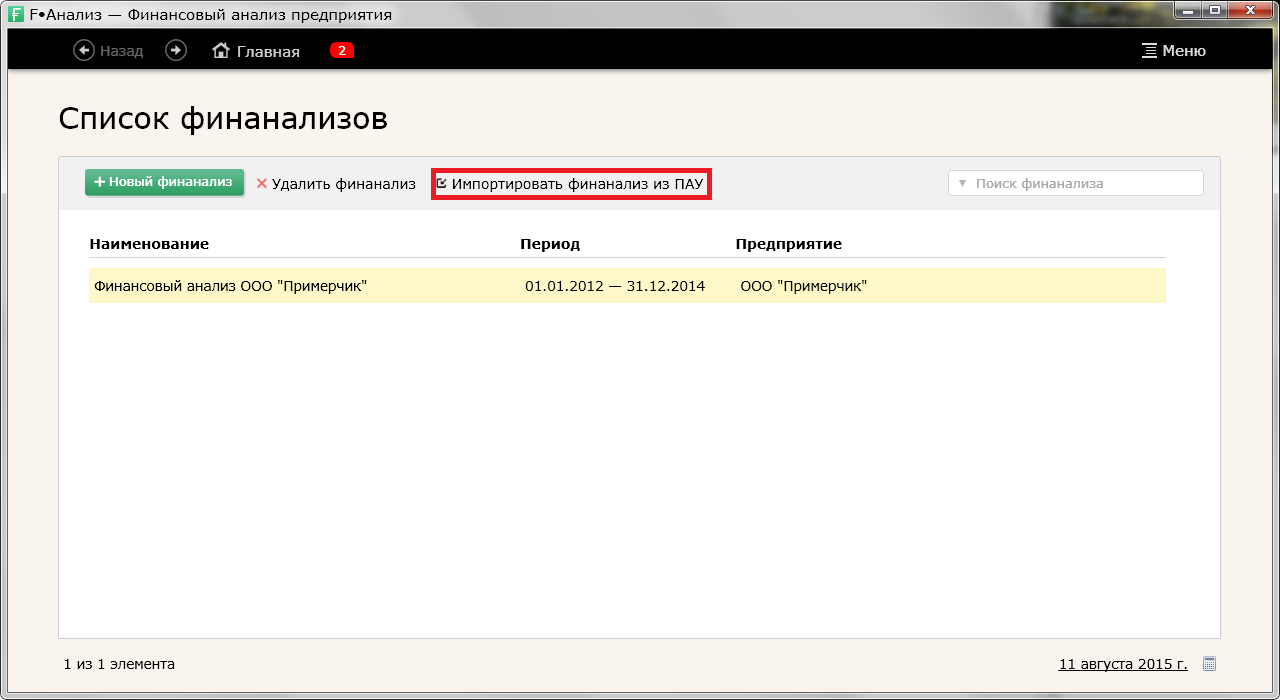The image size is (1280, 700).
Task: Open the Меню hamburger menu
Action: coord(1174,51)
